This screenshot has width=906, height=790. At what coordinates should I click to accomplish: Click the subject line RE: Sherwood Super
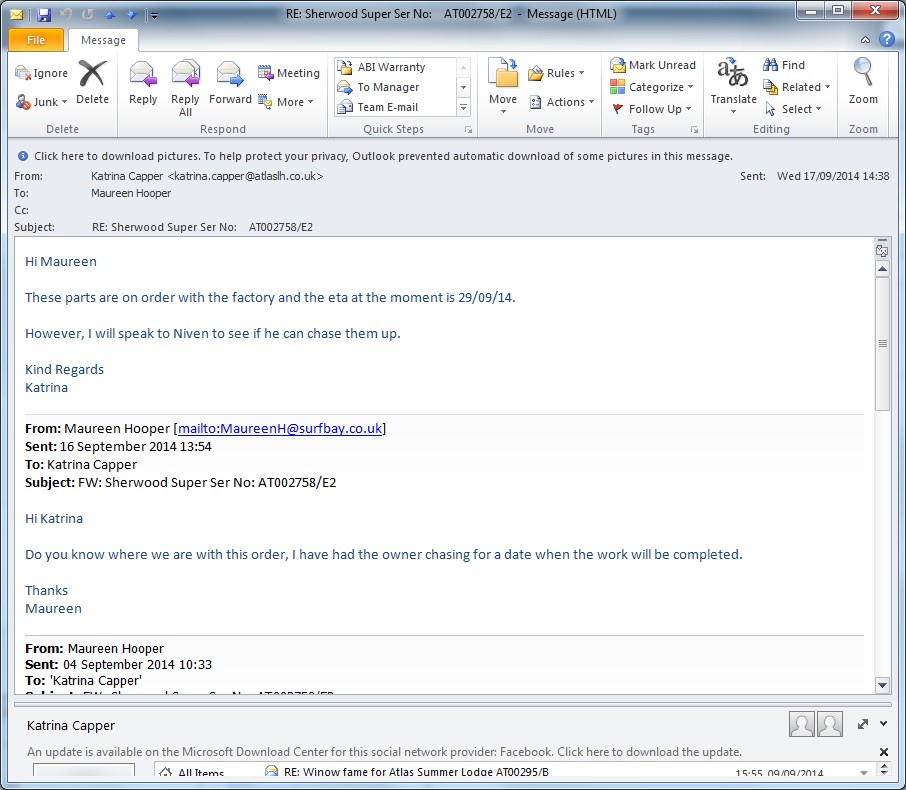coord(202,227)
